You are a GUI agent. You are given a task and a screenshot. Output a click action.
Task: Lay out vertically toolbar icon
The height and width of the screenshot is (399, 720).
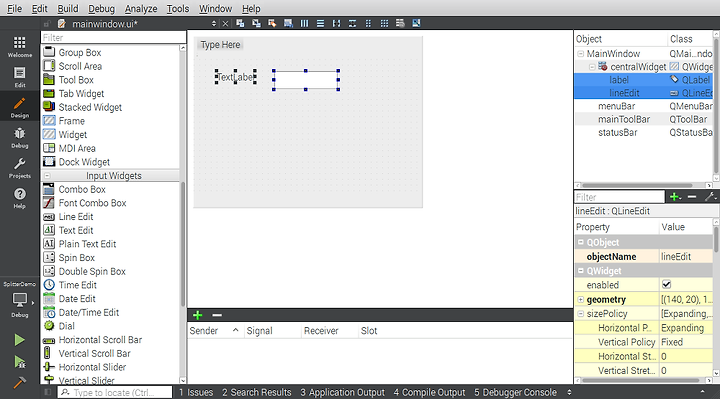(321, 23)
